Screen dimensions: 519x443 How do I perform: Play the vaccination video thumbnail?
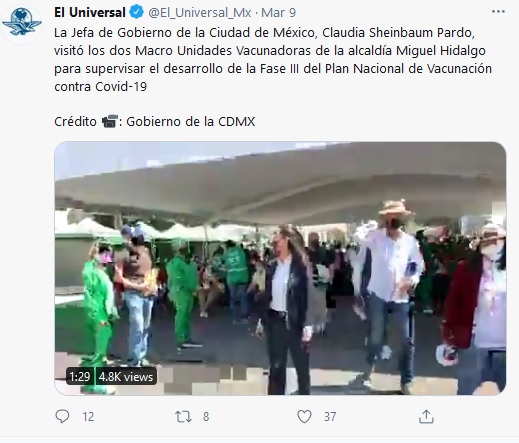click(x=280, y=268)
